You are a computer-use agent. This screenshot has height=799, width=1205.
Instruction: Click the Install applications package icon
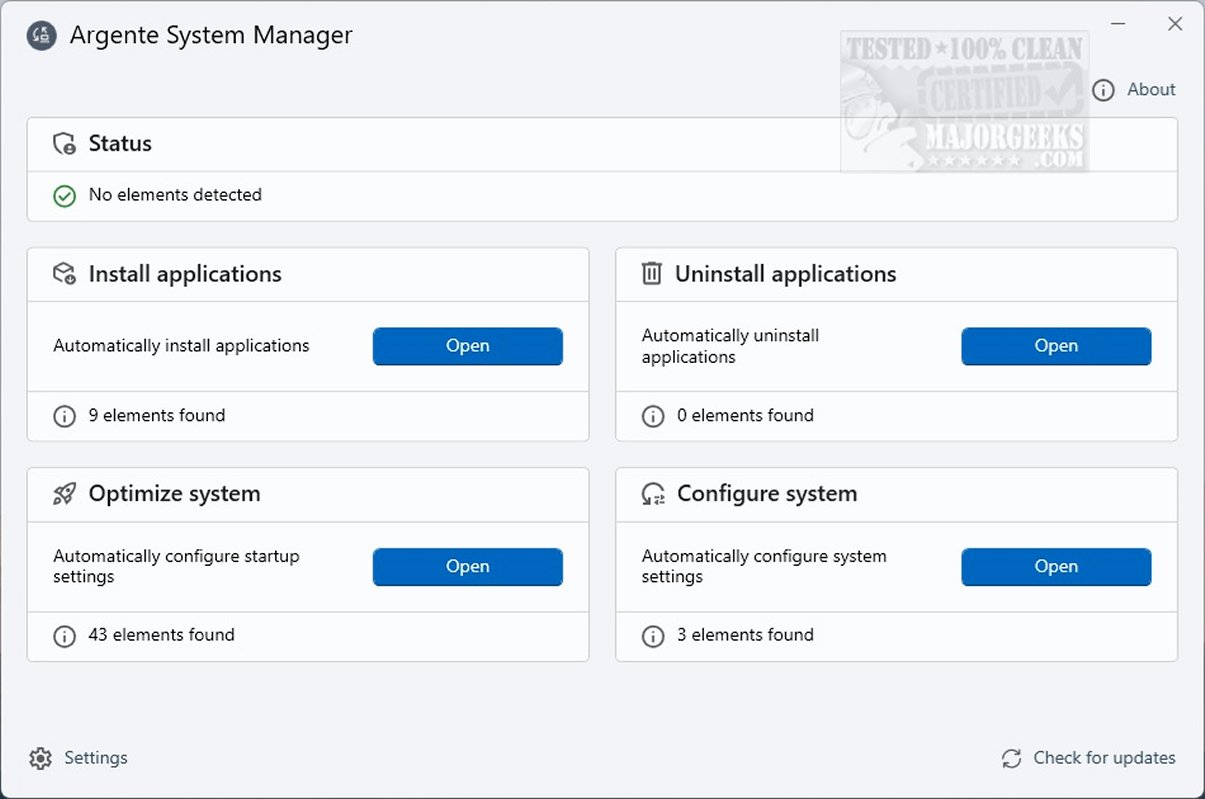pyautogui.click(x=65, y=274)
